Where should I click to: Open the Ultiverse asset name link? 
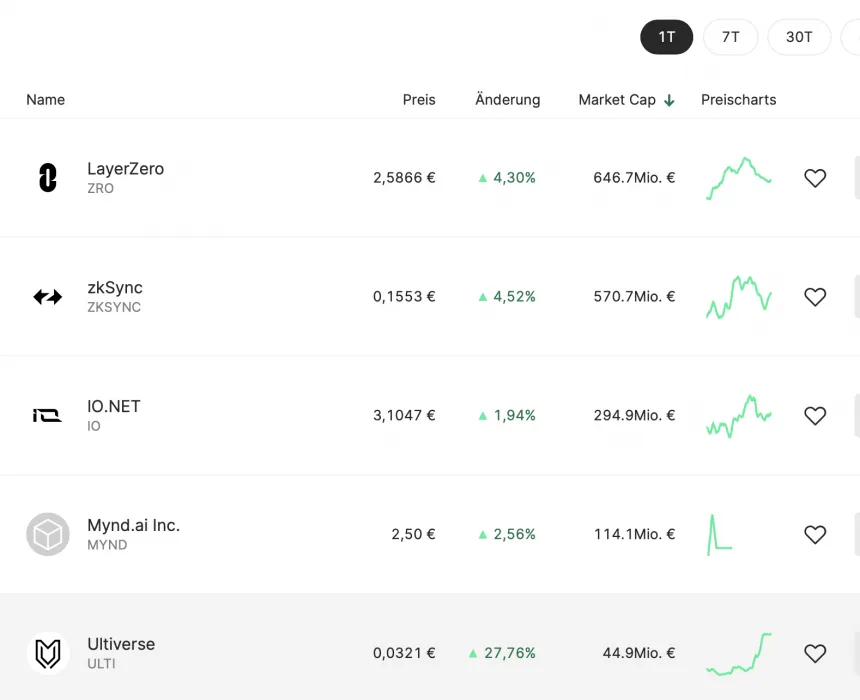click(x=121, y=644)
